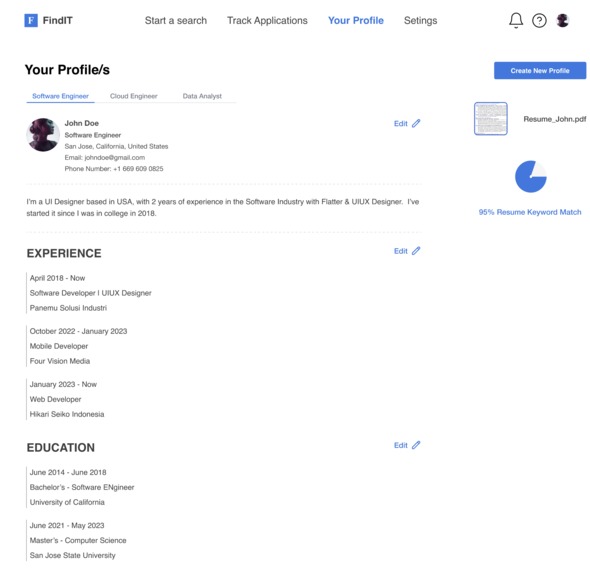Open the user avatar menu in header

point(563,20)
